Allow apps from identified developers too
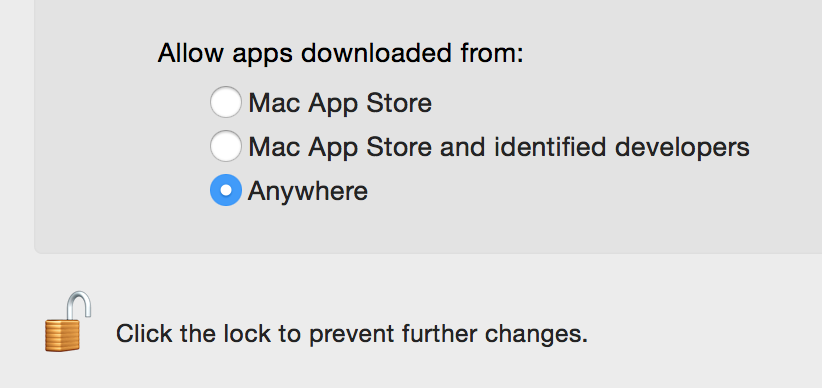Image resolution: width=822 pixels, height=388 pixels. coord(226,146)
